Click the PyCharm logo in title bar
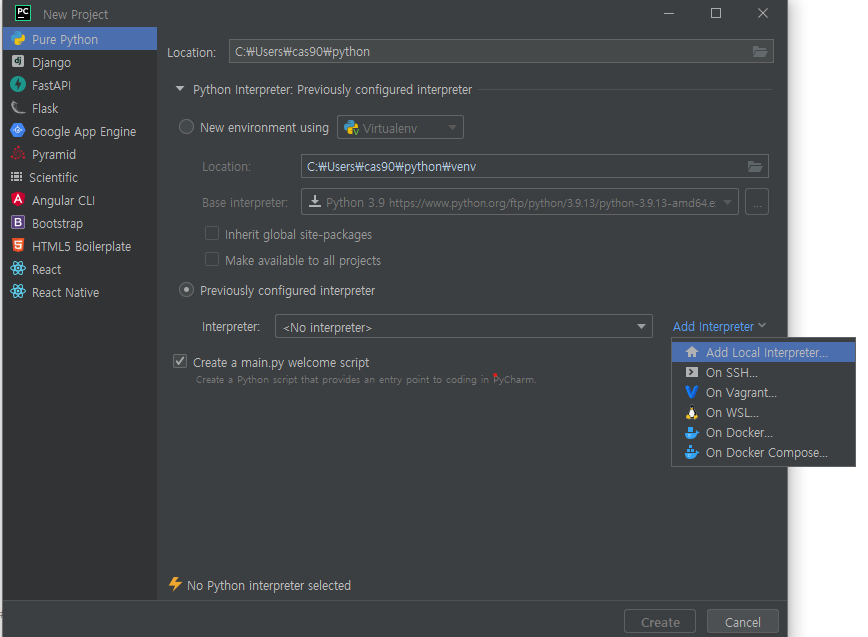Viewport: 868px width, 637px height. coord(23,13)
